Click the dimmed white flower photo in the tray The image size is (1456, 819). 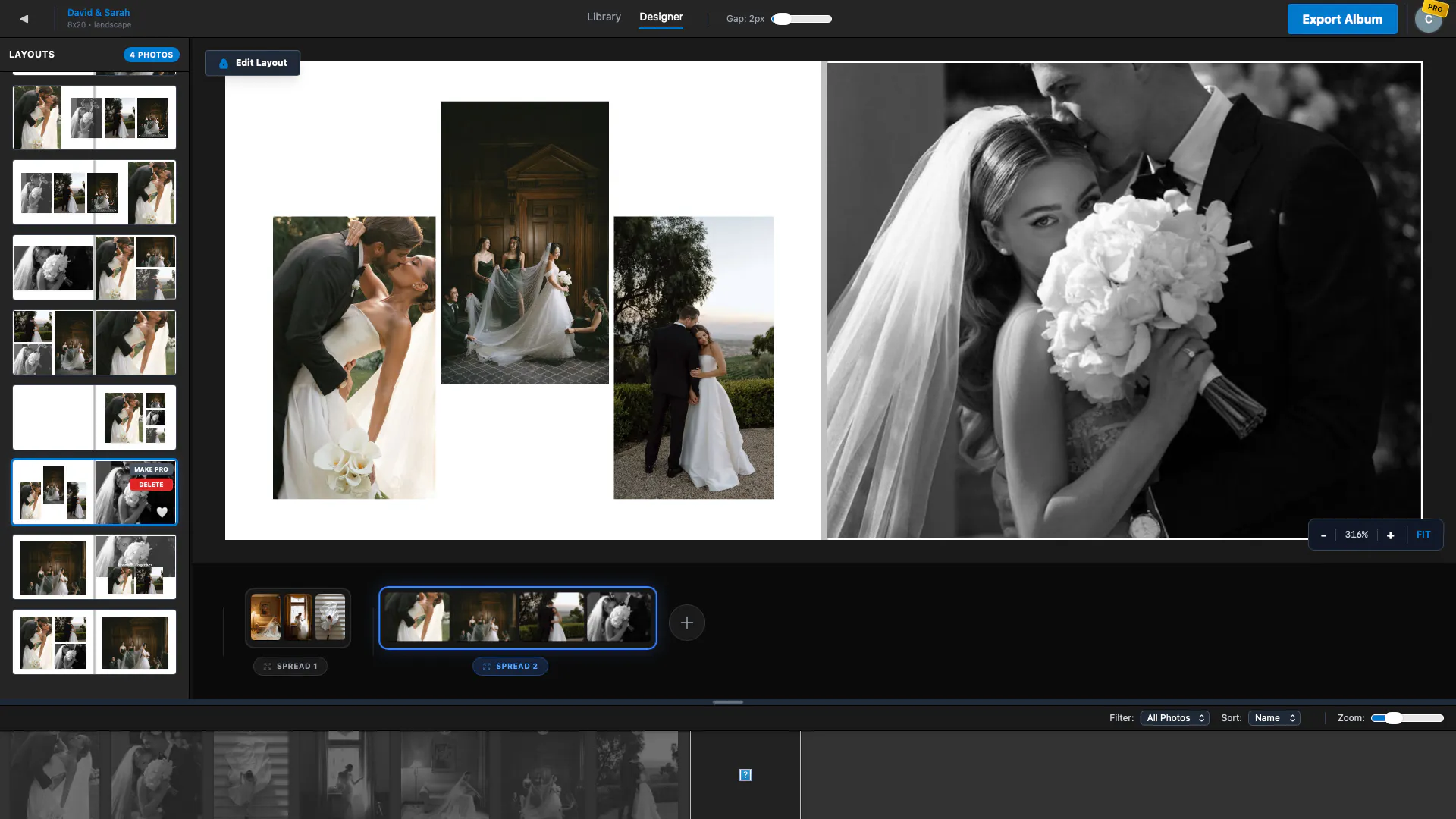point(251,775)
